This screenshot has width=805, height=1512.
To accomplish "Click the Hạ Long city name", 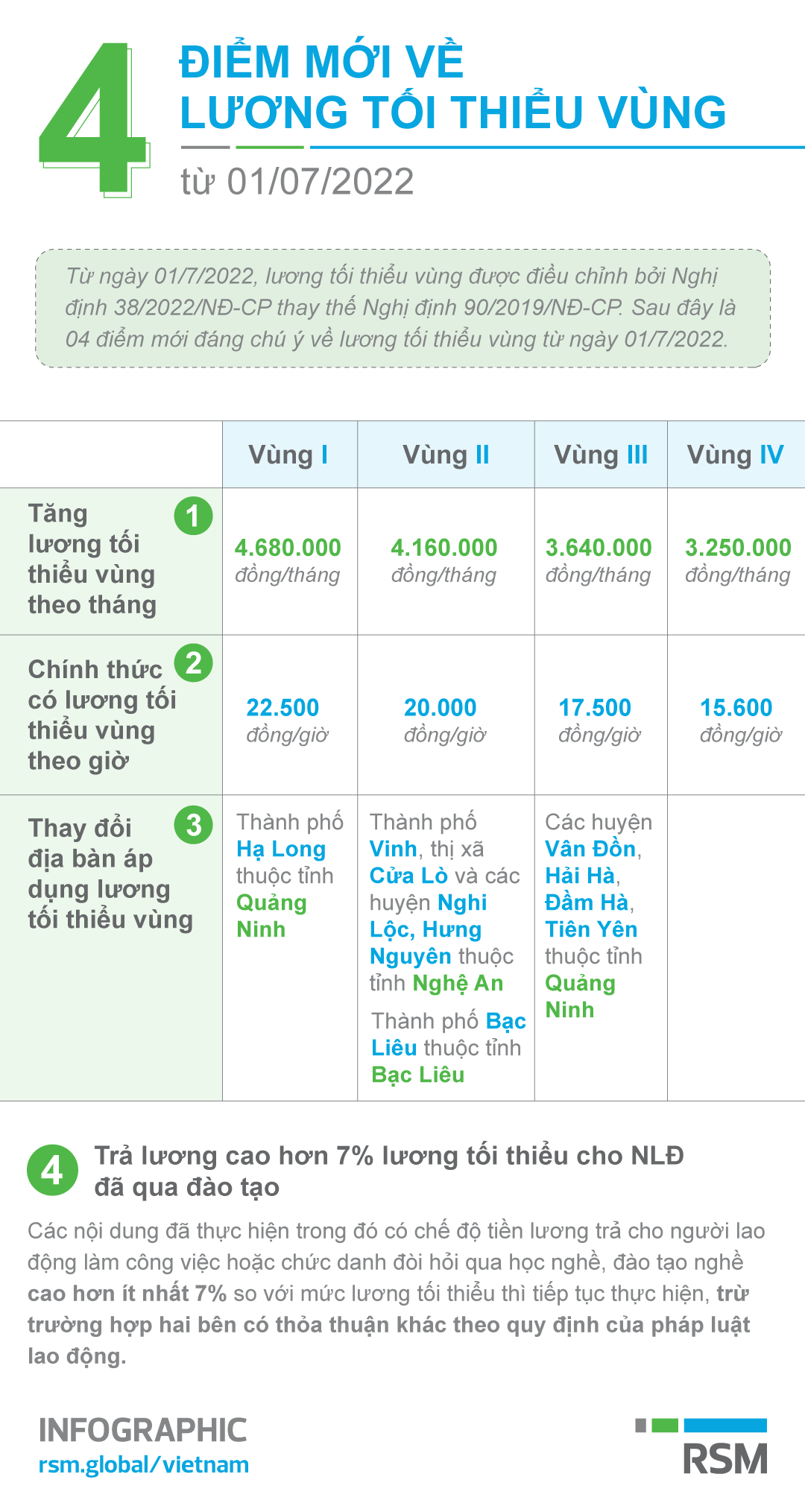I will [x=281, y=850].
